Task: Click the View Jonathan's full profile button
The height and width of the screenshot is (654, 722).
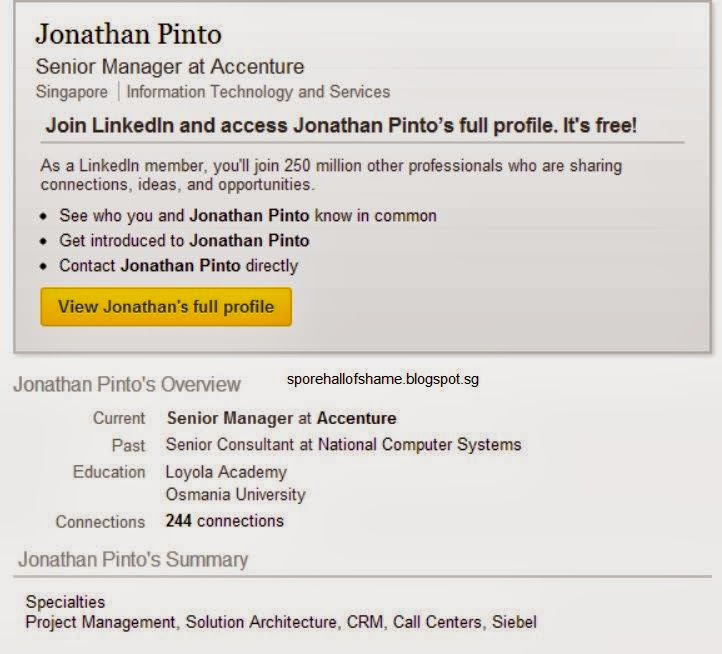Action: (165, 307)
